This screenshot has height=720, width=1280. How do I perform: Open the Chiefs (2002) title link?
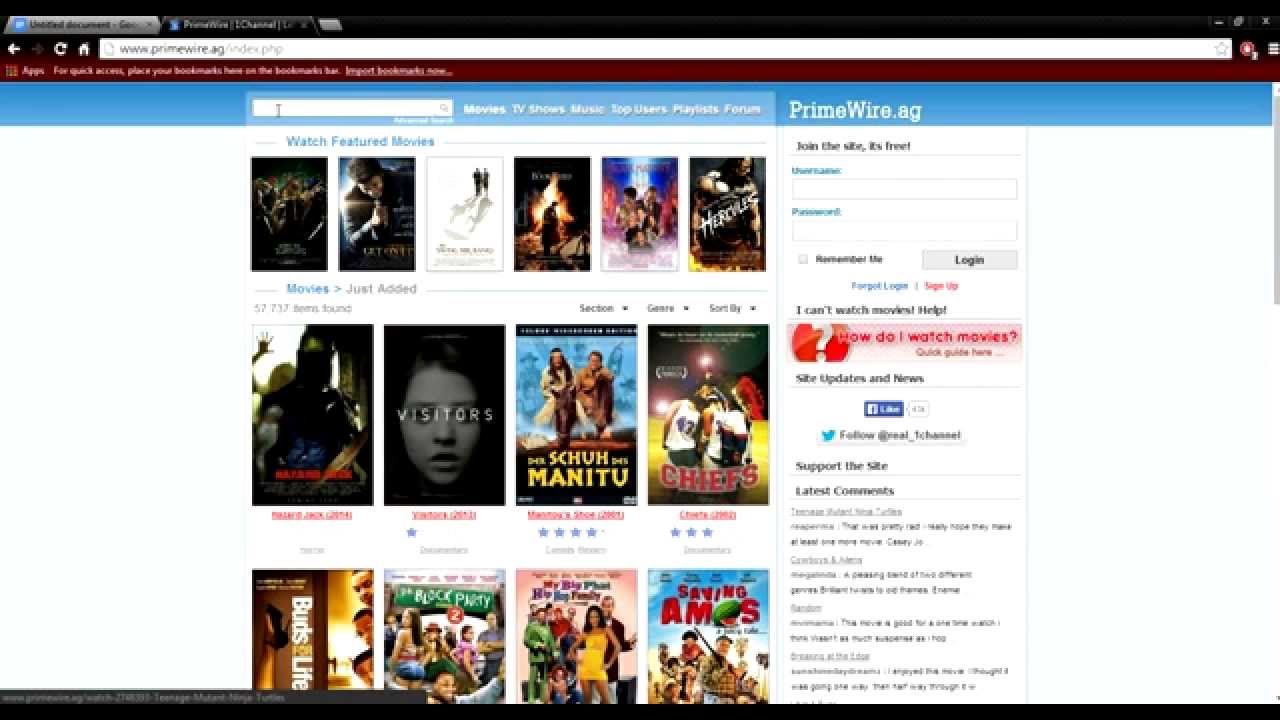[708, 515]
